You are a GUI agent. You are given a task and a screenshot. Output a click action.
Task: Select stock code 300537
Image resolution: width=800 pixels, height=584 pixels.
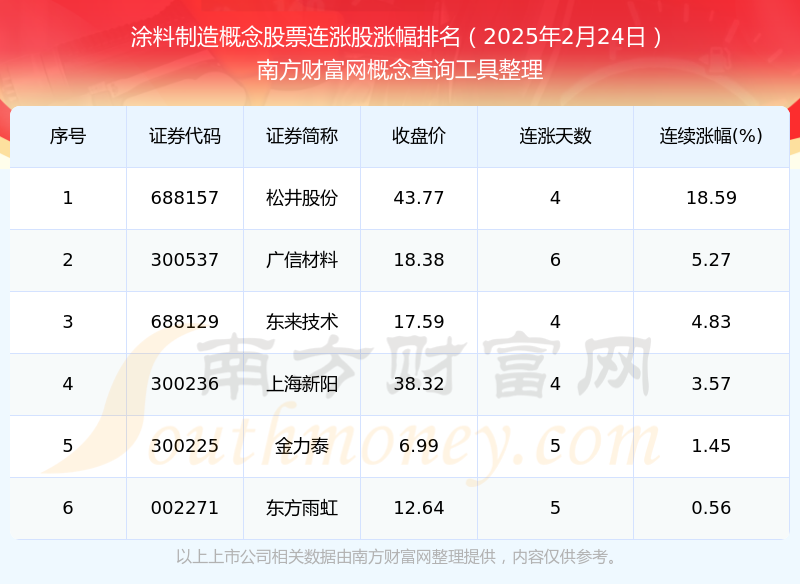point(185,260)
